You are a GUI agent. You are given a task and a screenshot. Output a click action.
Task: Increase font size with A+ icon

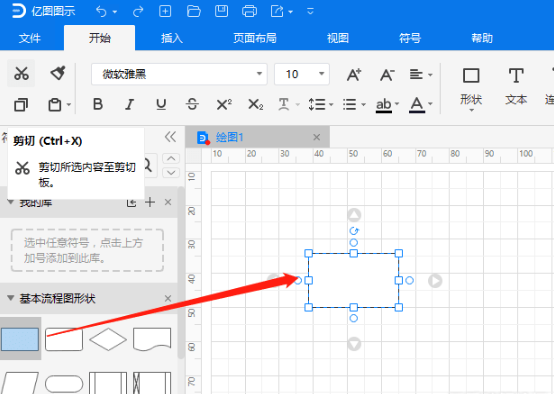coord(354,75)
